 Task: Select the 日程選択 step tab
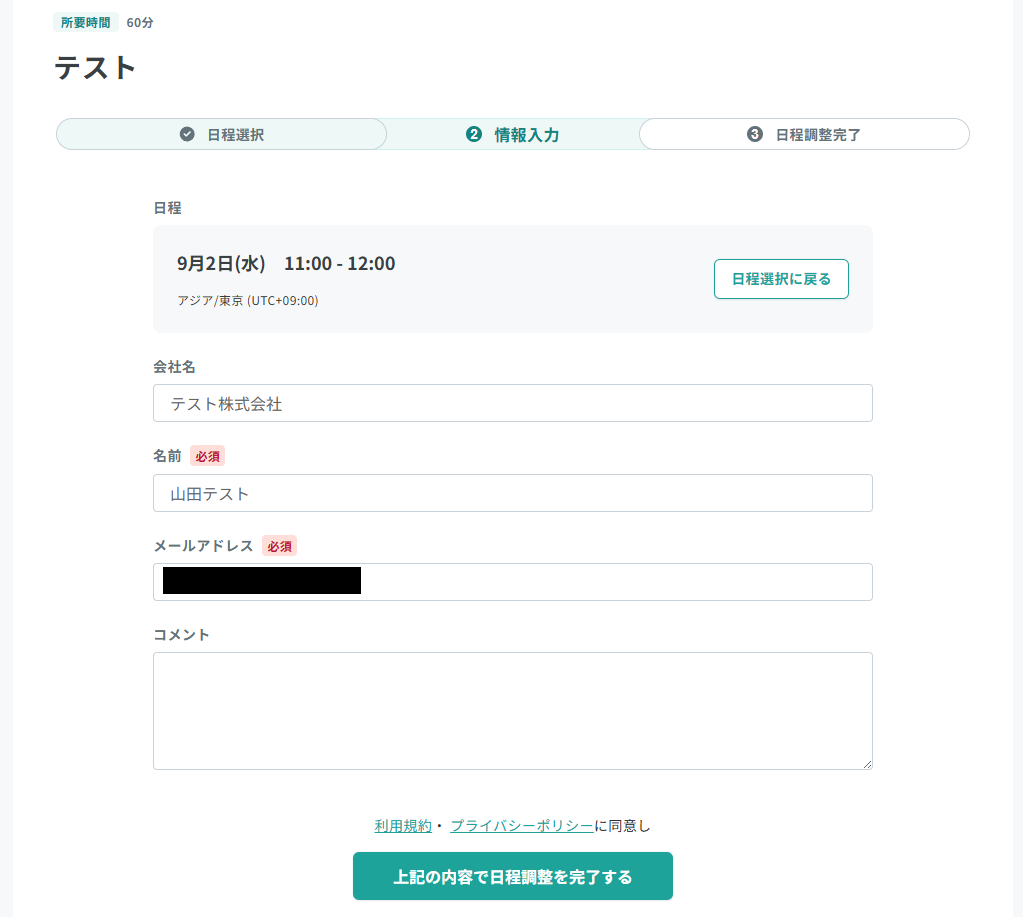pos(222,134)
